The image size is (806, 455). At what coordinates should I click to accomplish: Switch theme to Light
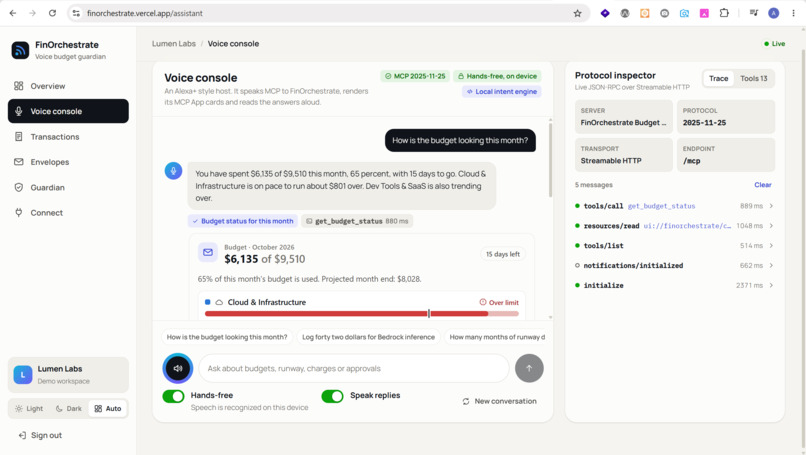pos(29,409)
